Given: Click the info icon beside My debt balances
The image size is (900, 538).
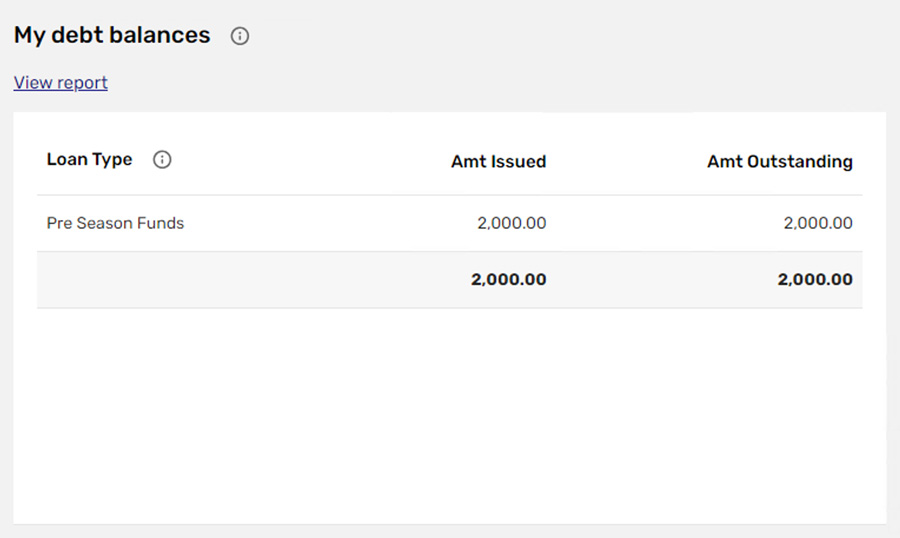Looking at the screenshot, I should click(240, 36).
